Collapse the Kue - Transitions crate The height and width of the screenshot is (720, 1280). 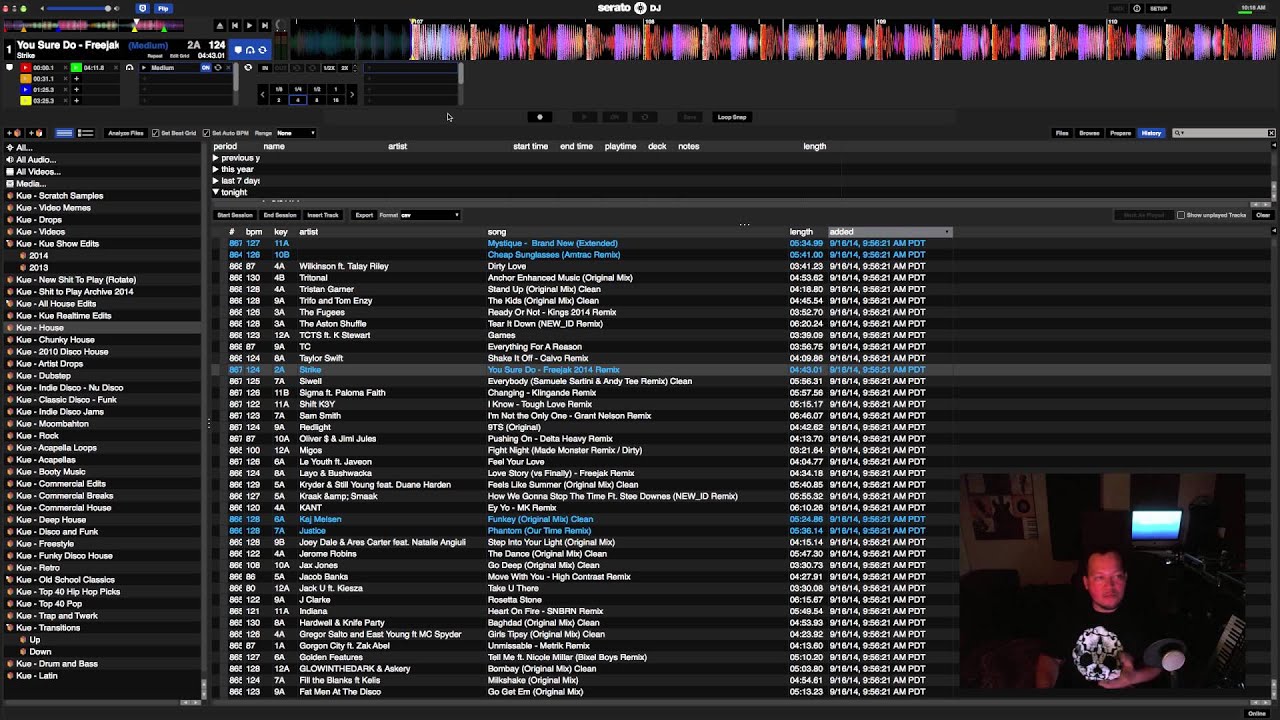tap(10, 628)
